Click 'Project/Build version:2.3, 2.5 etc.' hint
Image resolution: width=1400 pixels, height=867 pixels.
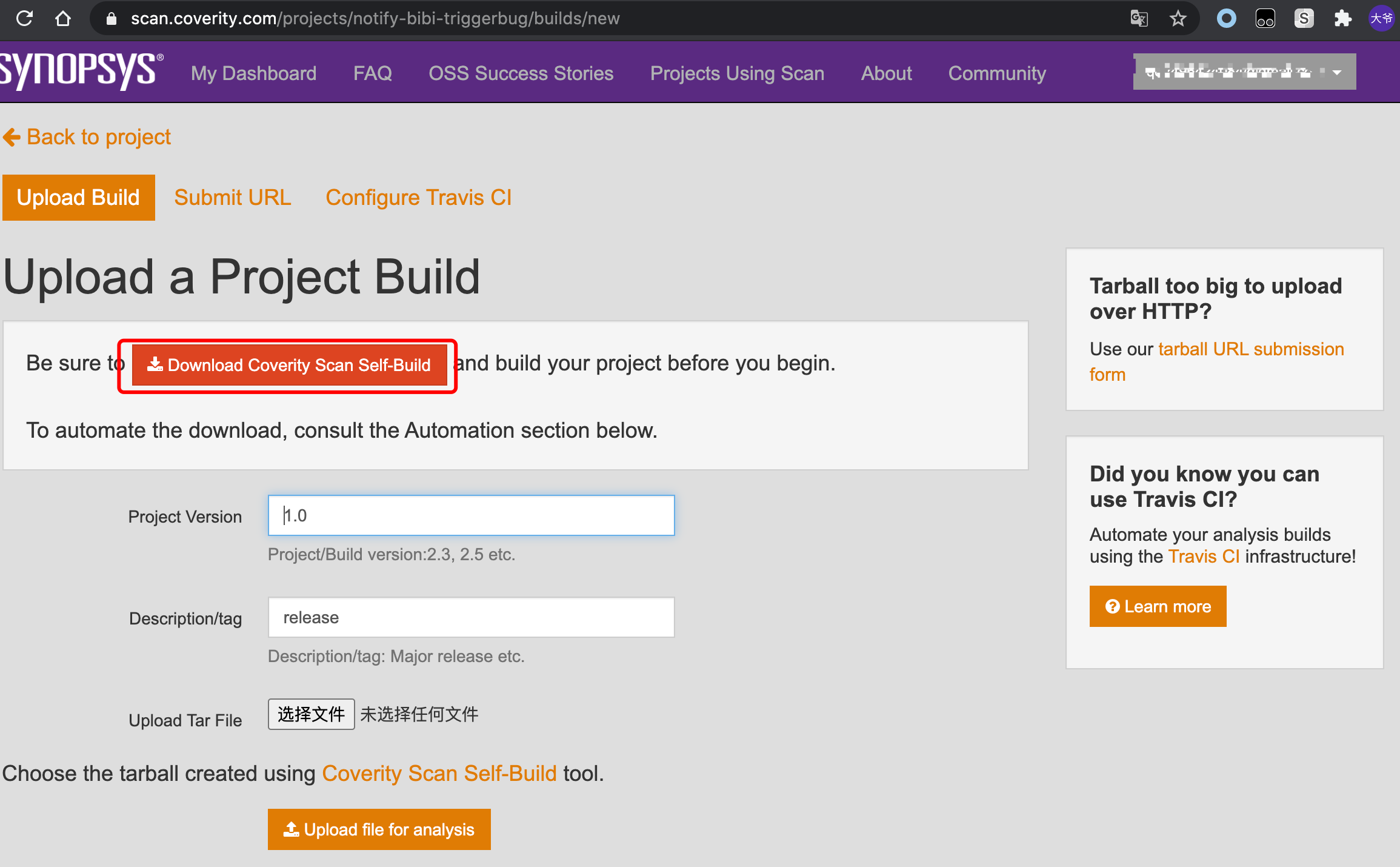(392, 554)
